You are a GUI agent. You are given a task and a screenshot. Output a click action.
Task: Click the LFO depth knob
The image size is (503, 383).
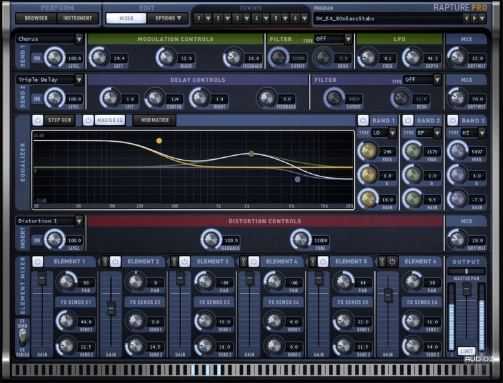412,58
